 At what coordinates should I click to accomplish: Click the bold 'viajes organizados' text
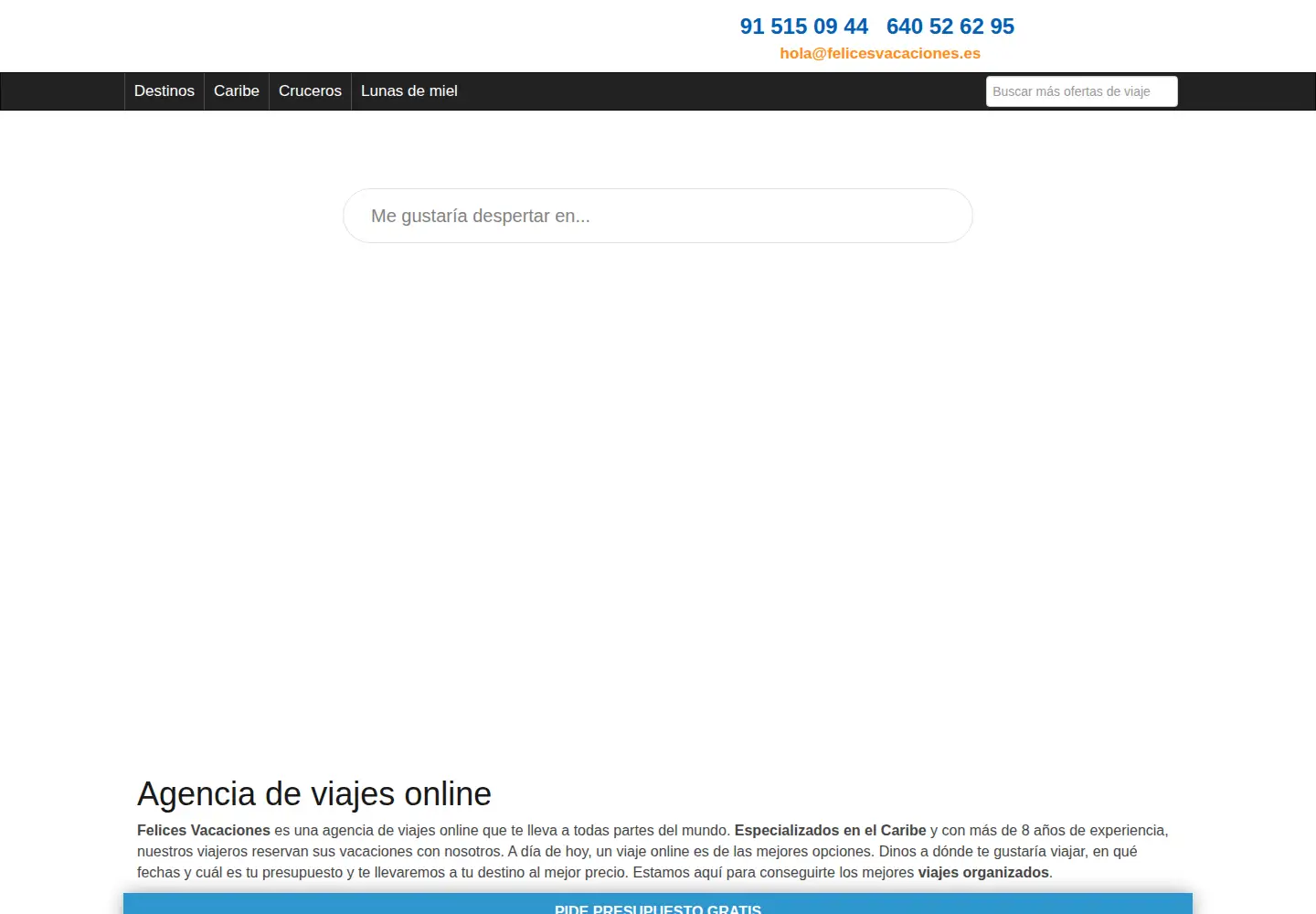click(983, 872)
